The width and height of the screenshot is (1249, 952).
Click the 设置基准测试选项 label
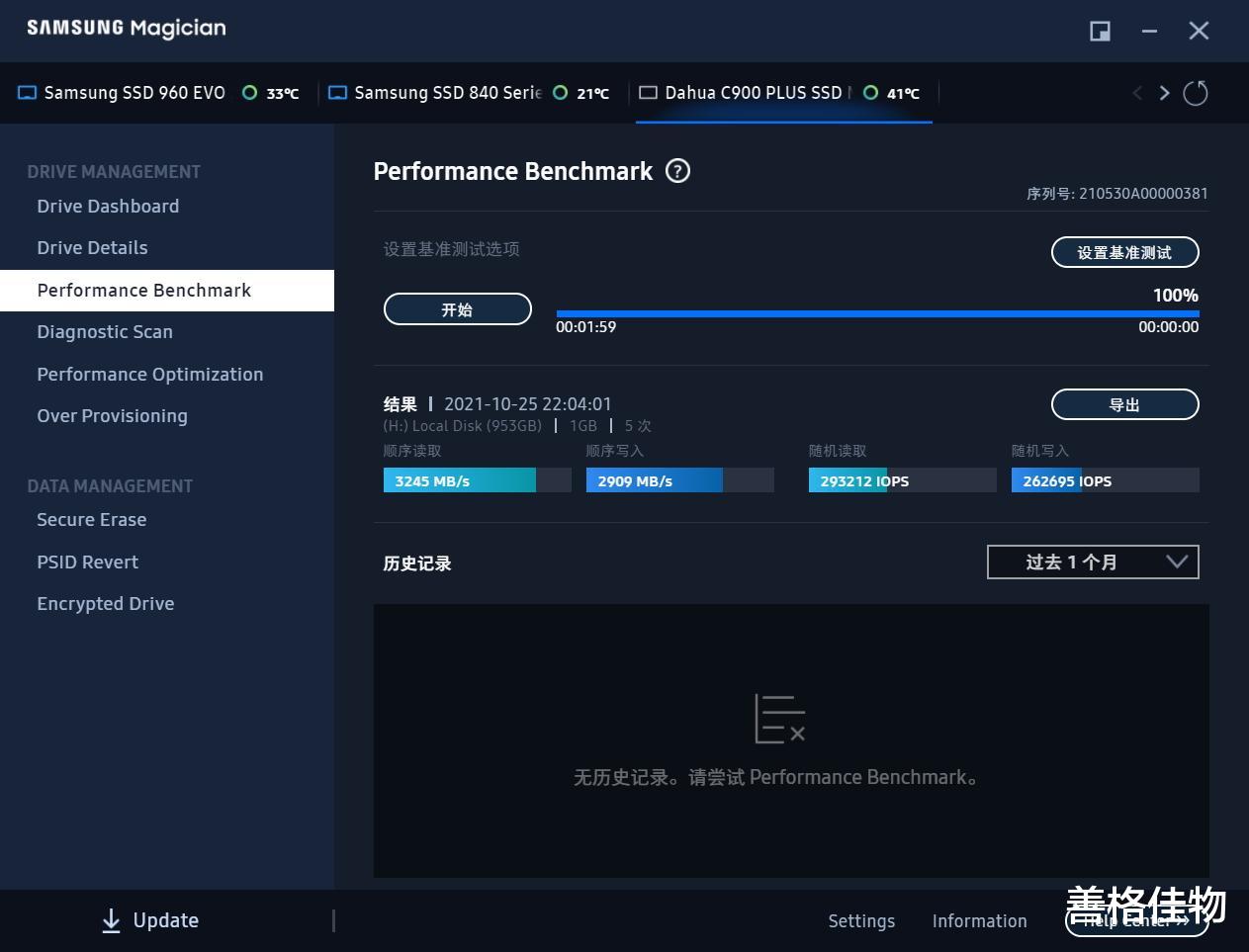point(452,249)
